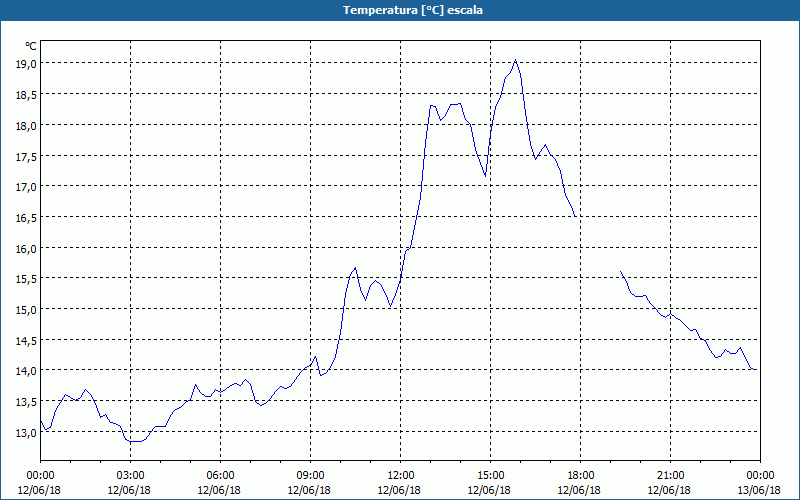Click the 14,5 y-axis value
800x500 pixels.
(27, 340)
